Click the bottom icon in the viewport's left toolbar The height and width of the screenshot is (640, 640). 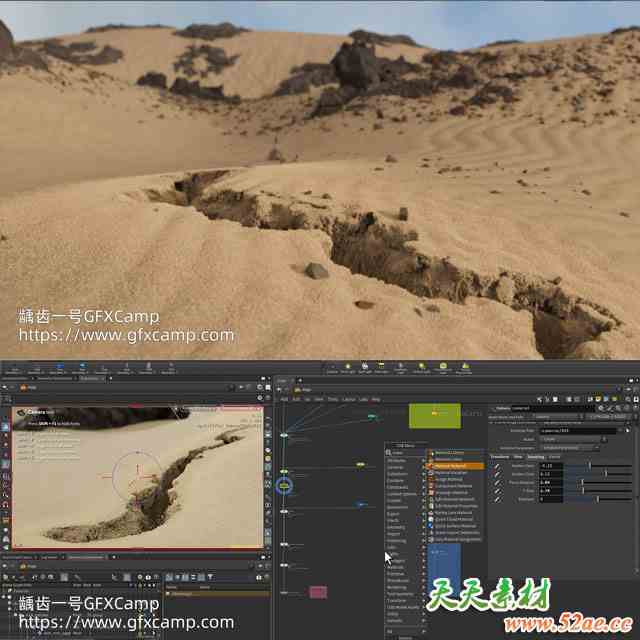pyautogui.click(x=6, y=547)
